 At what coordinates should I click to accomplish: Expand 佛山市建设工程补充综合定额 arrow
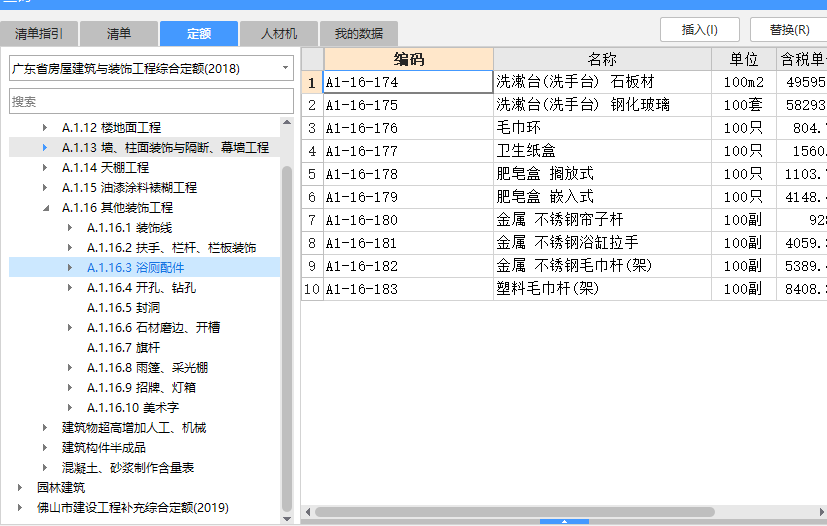[20, 508]
